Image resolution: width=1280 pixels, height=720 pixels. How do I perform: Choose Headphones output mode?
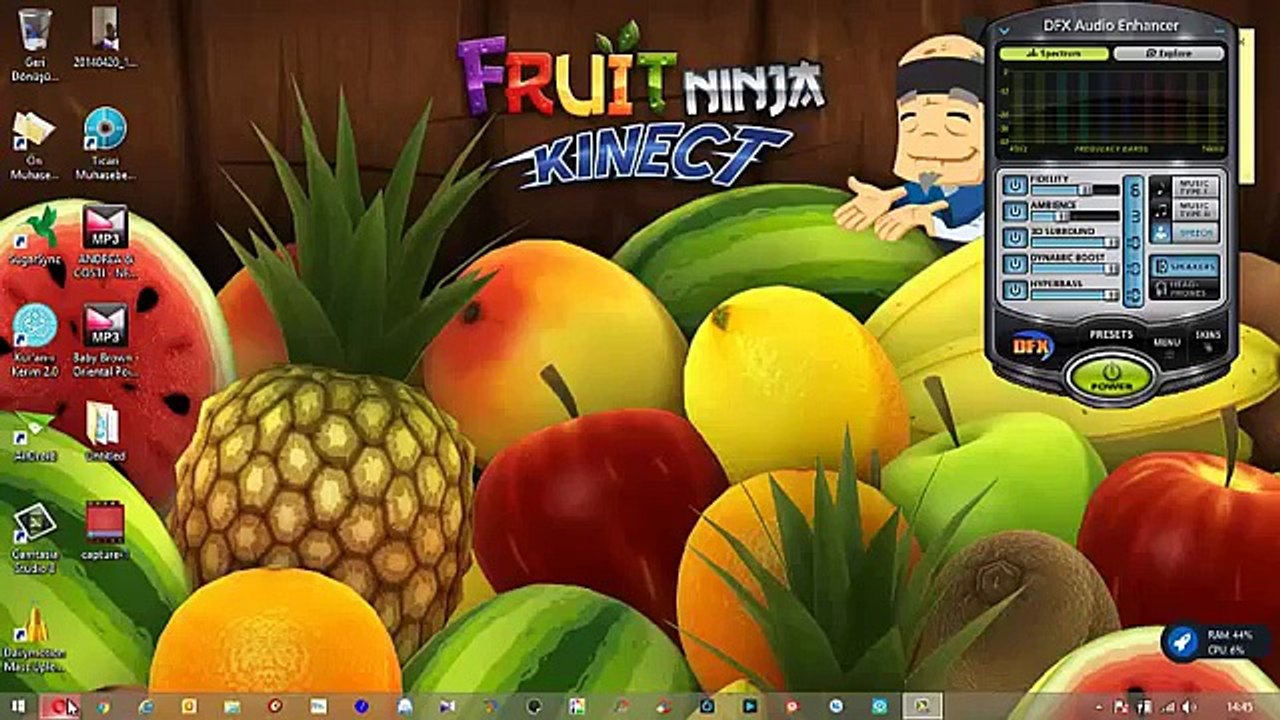click(x=1184, y=289)
